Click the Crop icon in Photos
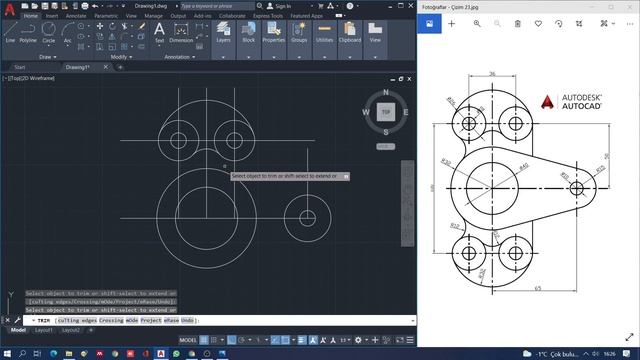This screenshot has width=640, height=360. [579, 24]
